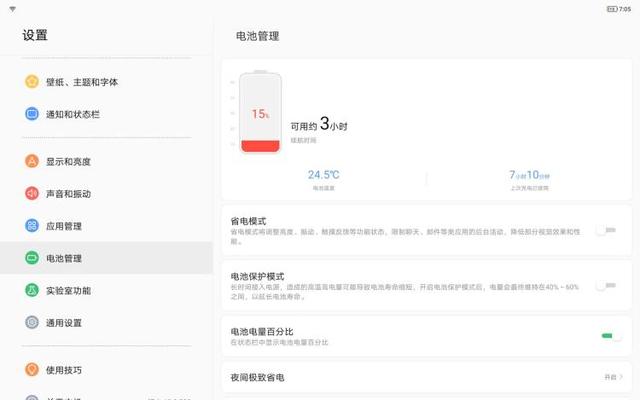Click the notification and status bar icon

(32, 114)
